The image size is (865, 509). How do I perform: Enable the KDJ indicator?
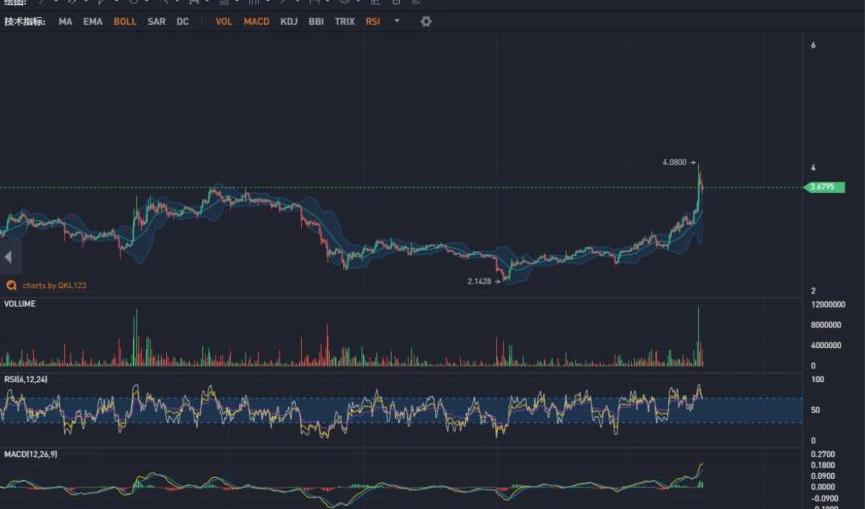click(x=289, y=21)
